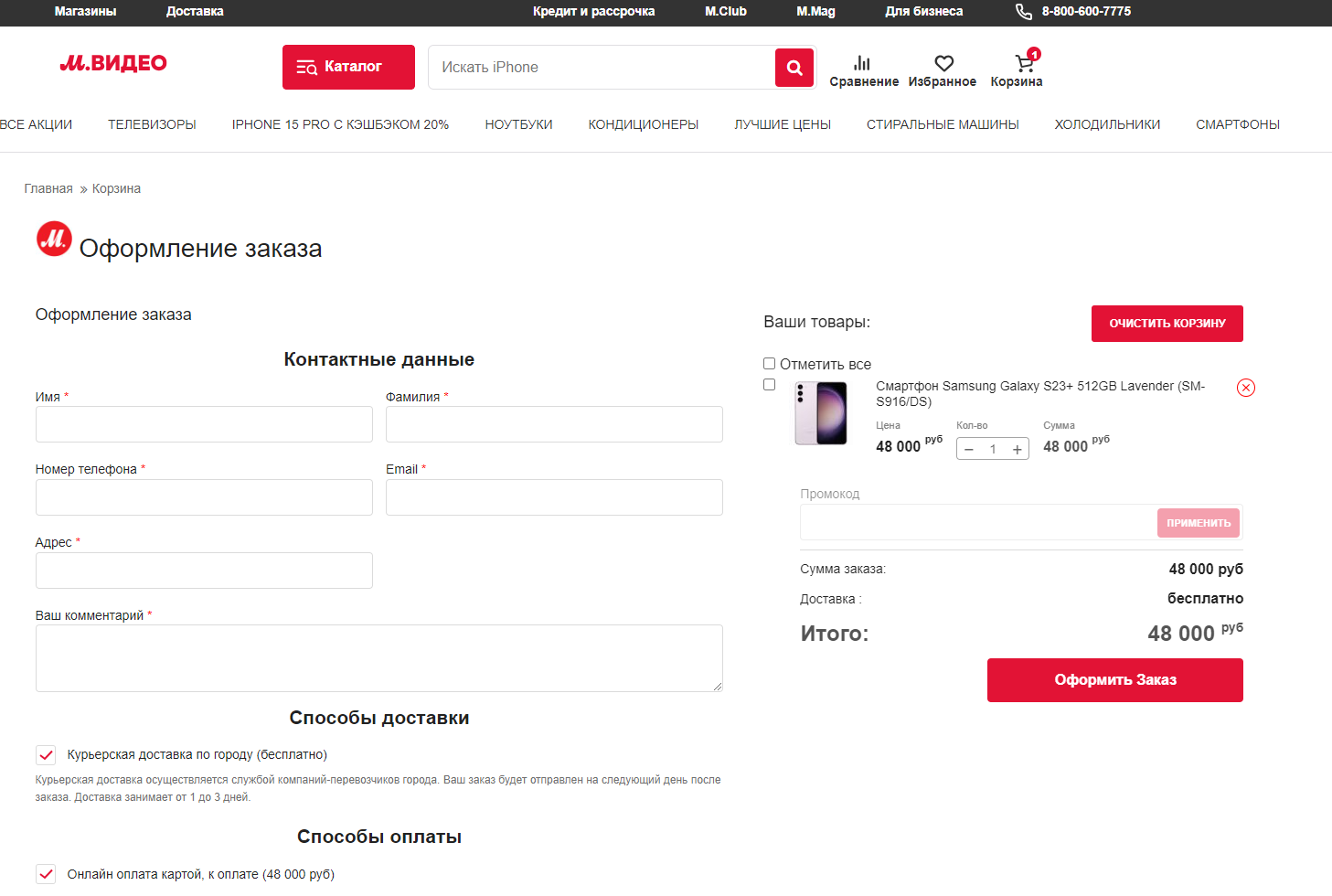
Task: Open Магазины in top bar
Action: click(85, 12)
